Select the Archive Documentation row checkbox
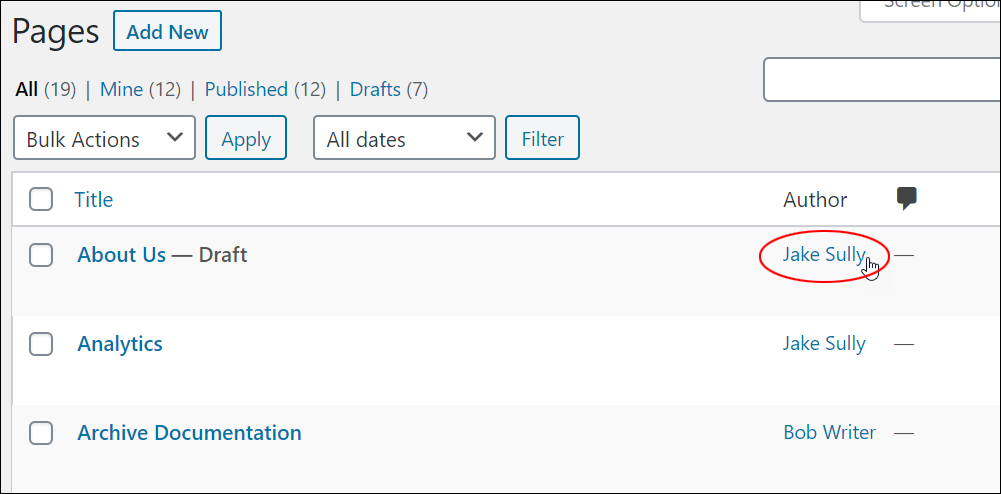The image size is (1001, 494). pyautogui.click(x=41, y=433)
